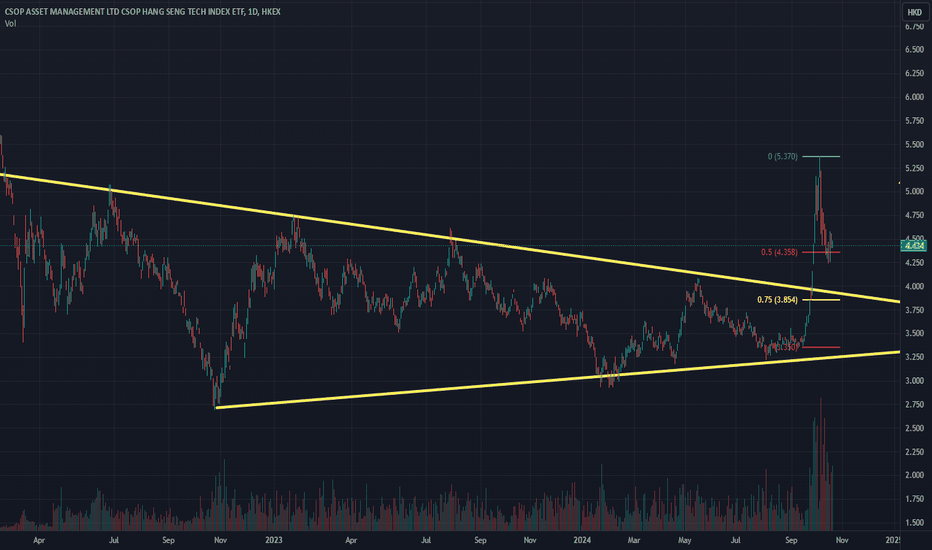Click the Fibonacci label 0 (5.370)
932x550 pixels.
click(x=782, y=156)
